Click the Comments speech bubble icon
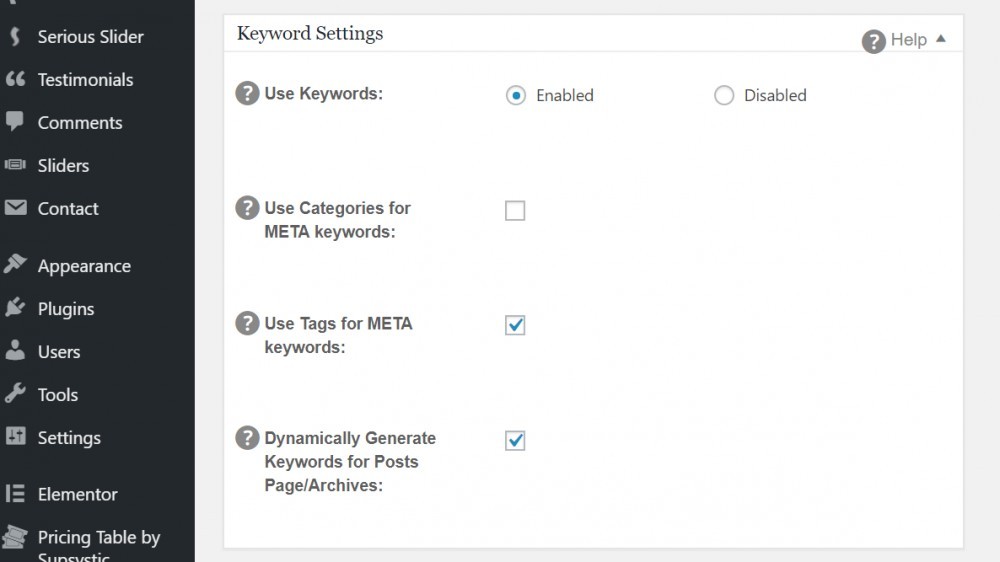1000x562 pixels. [x=15, y=121]
